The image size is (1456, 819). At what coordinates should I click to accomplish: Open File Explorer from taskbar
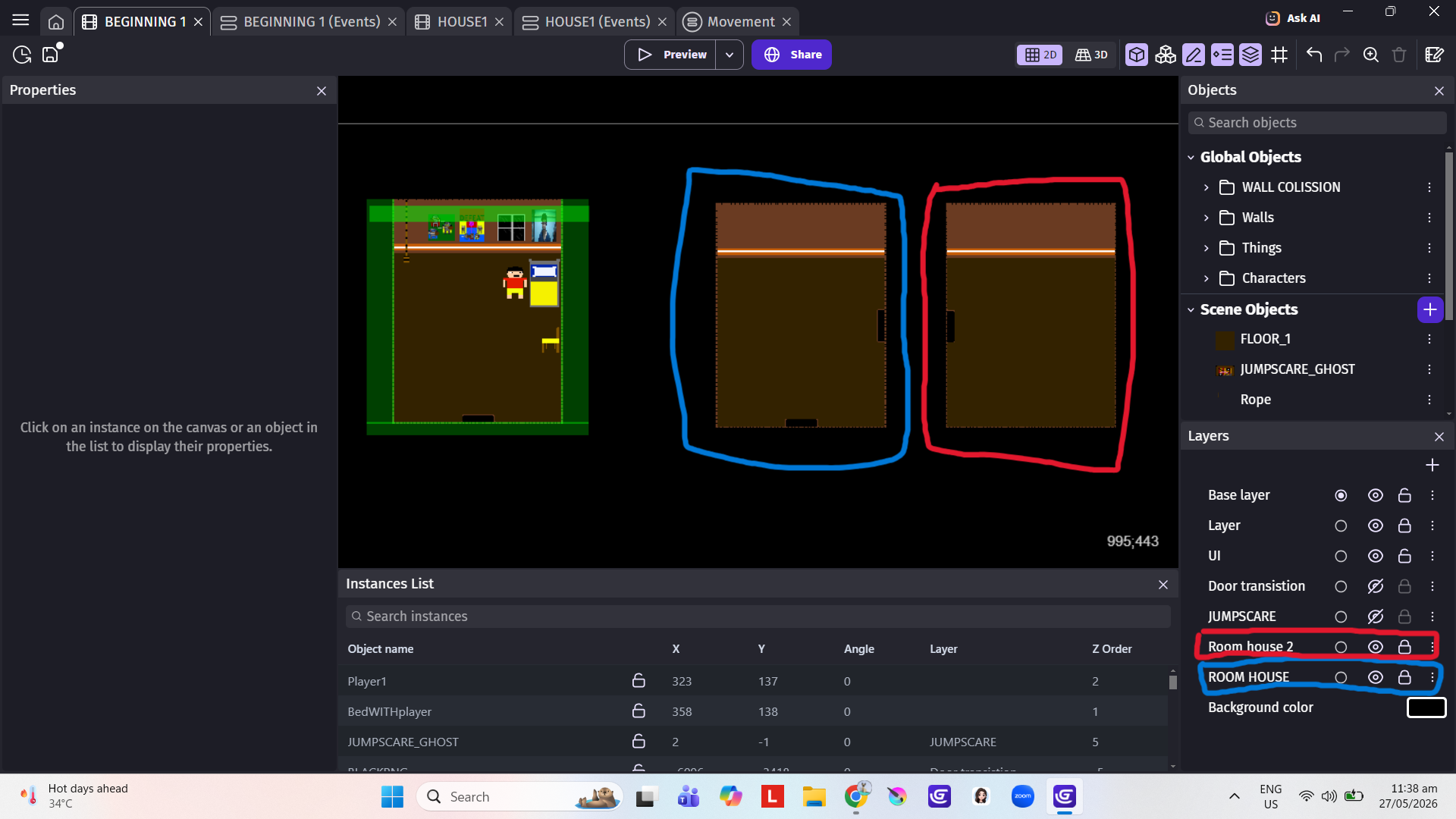tap(814, 796)
